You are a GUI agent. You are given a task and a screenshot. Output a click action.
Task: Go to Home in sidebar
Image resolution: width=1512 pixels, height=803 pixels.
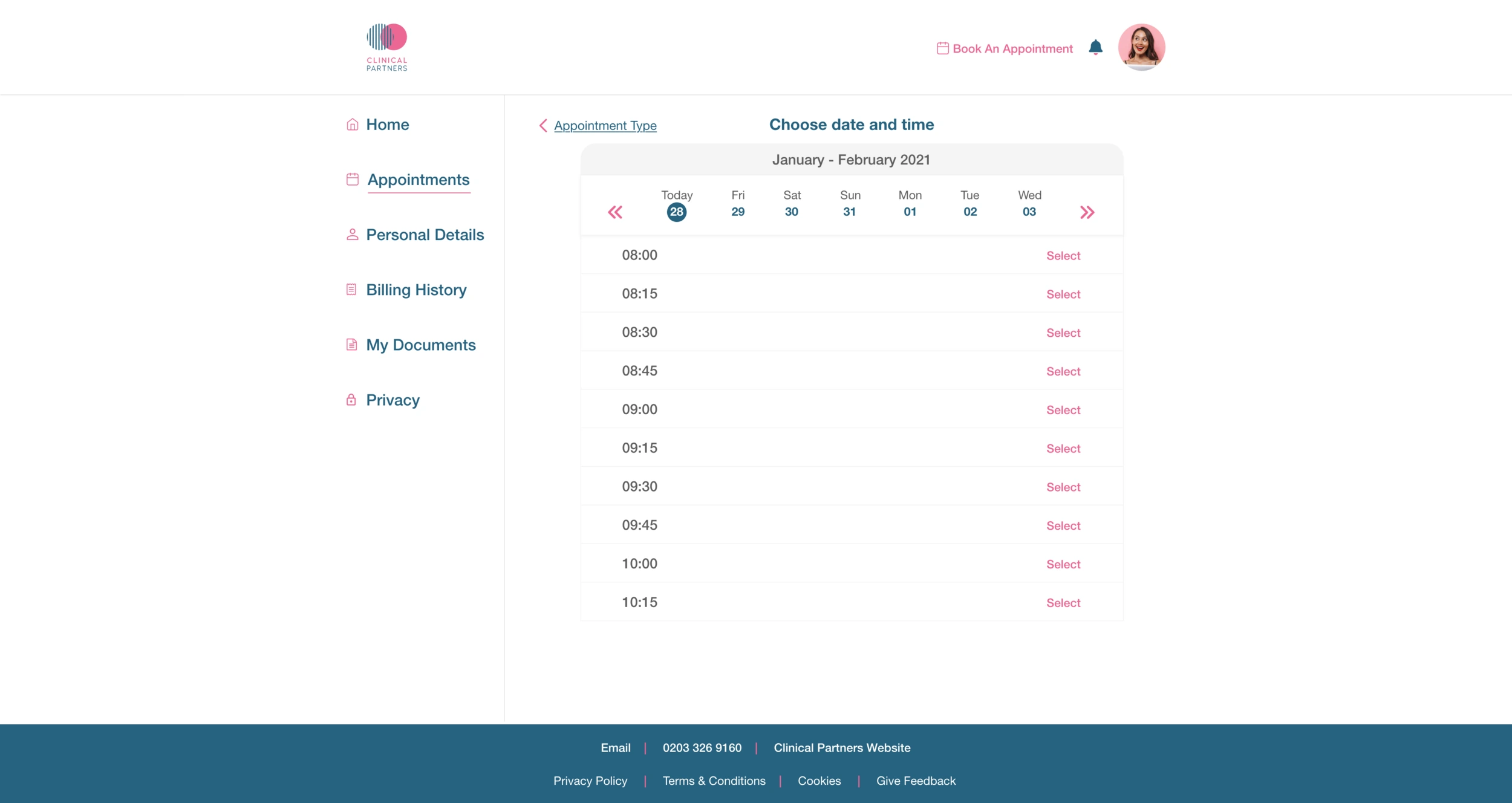(x=388, y=125)
